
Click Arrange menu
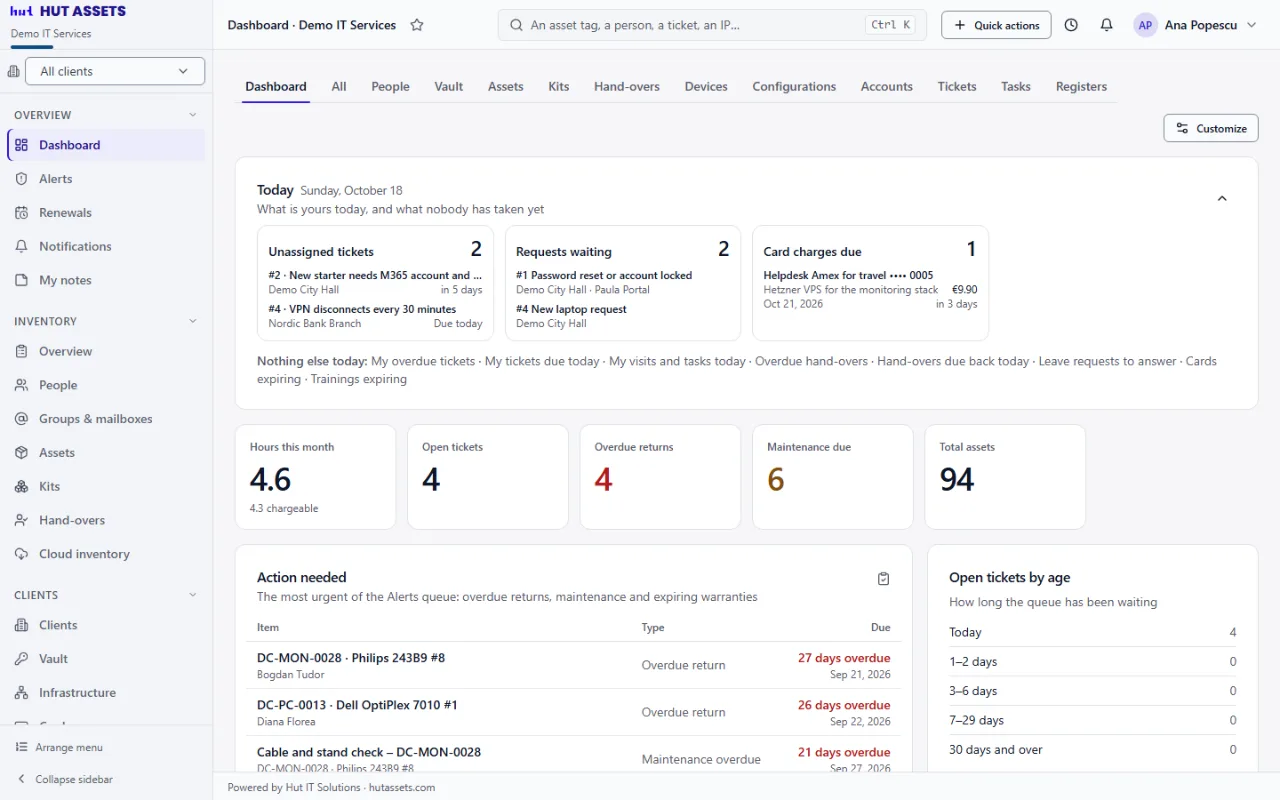[60, 747]
